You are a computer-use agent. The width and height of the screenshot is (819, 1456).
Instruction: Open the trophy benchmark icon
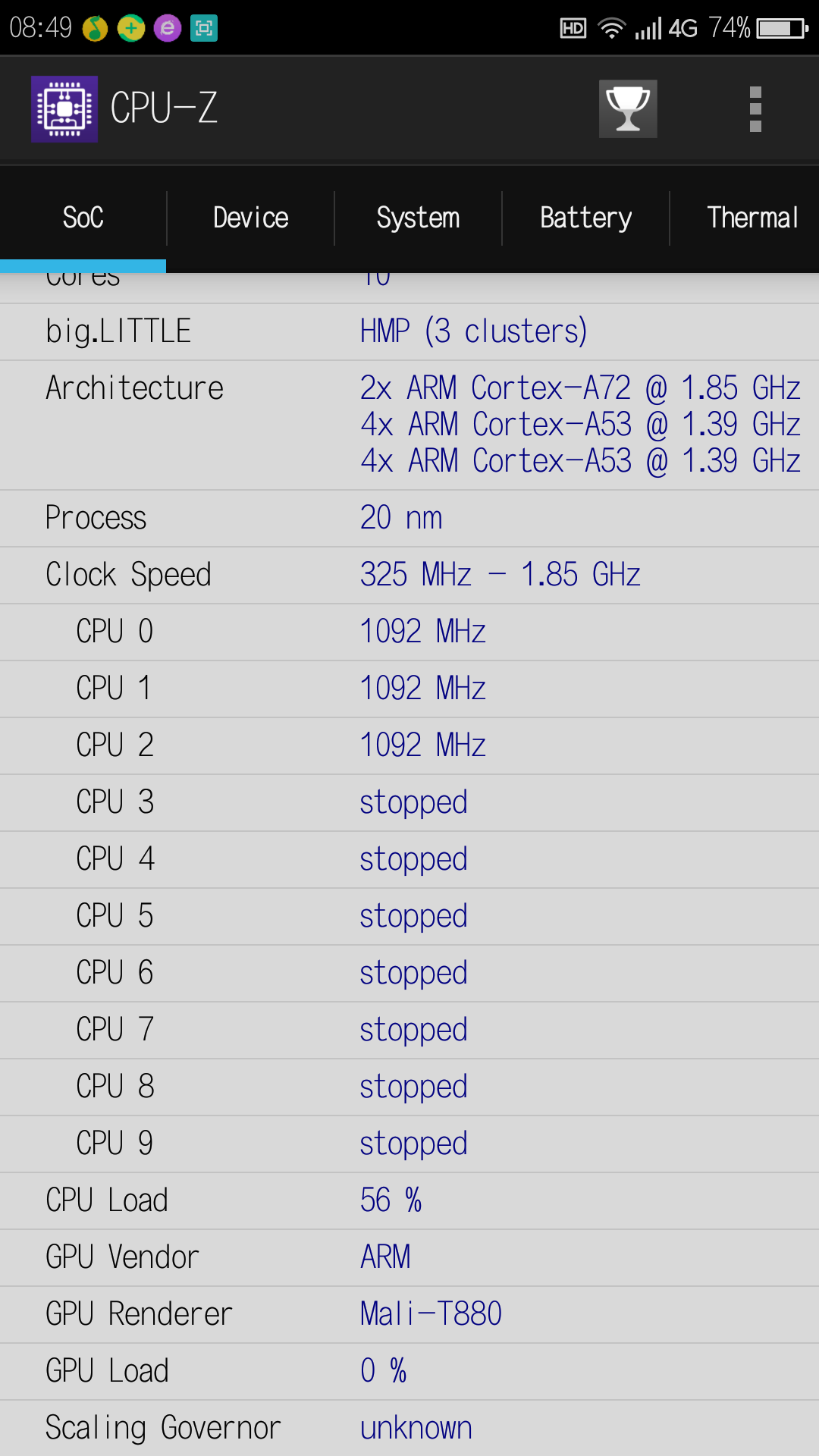click(x=628, y=109)
